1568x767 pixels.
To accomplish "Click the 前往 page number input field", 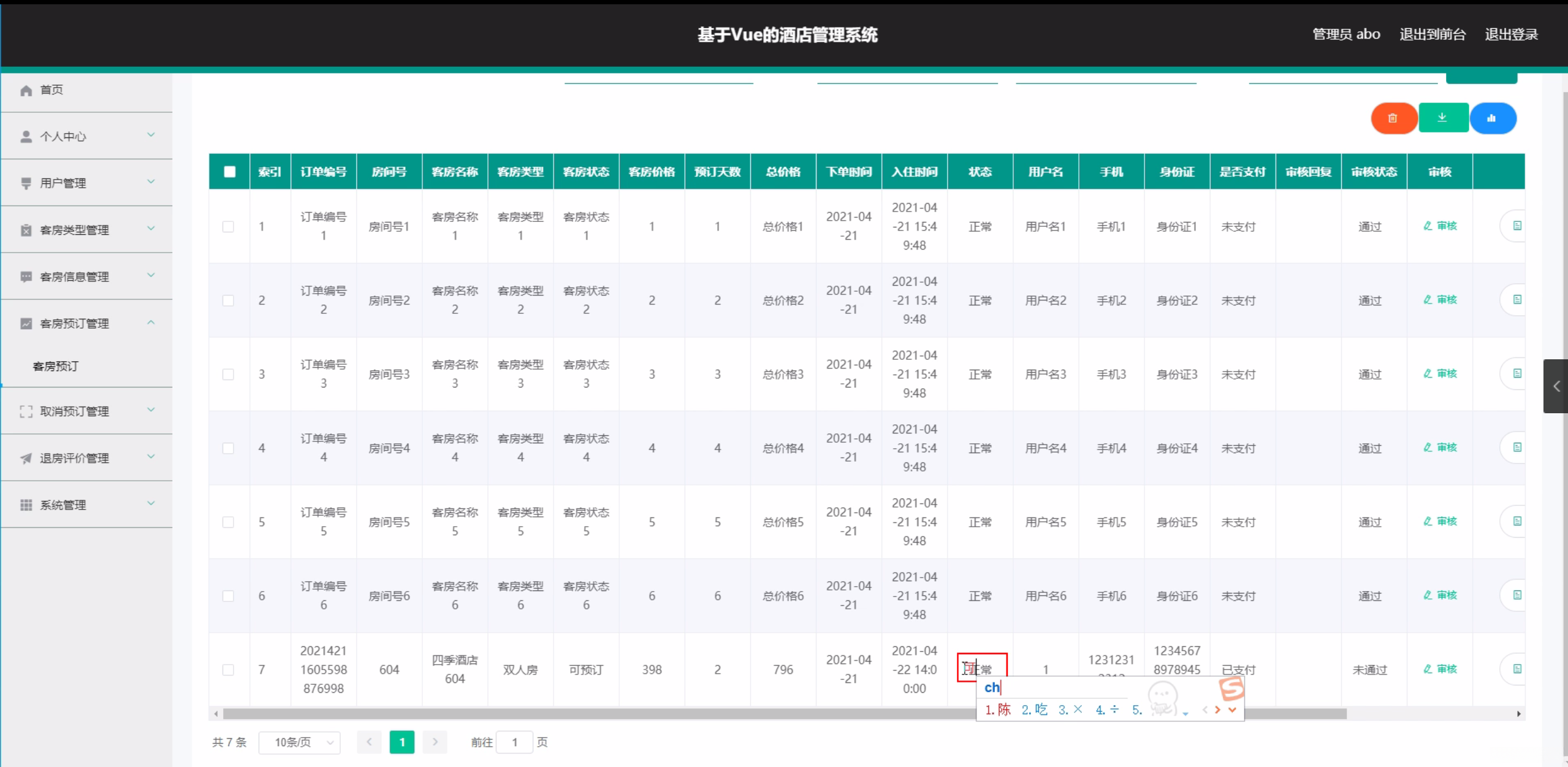I will tap(514, 742).
